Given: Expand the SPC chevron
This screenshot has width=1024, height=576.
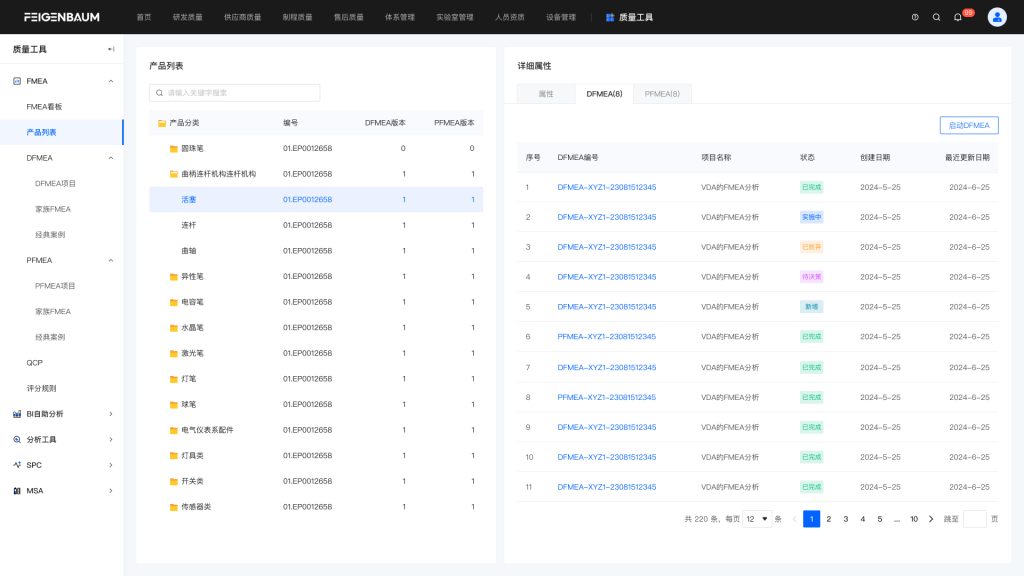Looking at the screenshot, I should 111,465.
